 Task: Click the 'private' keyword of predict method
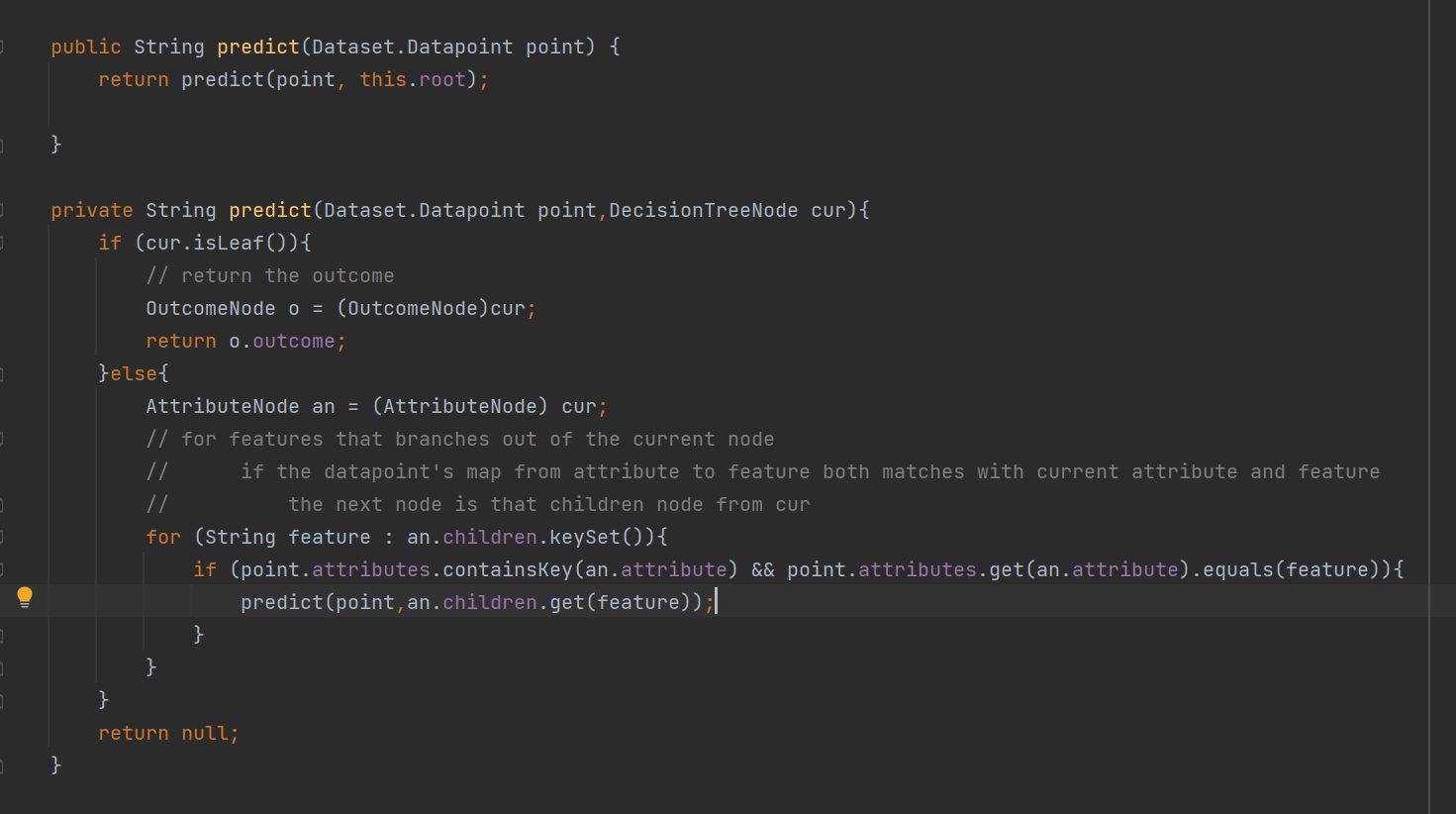pyautogui.click(x=91, y=210)
